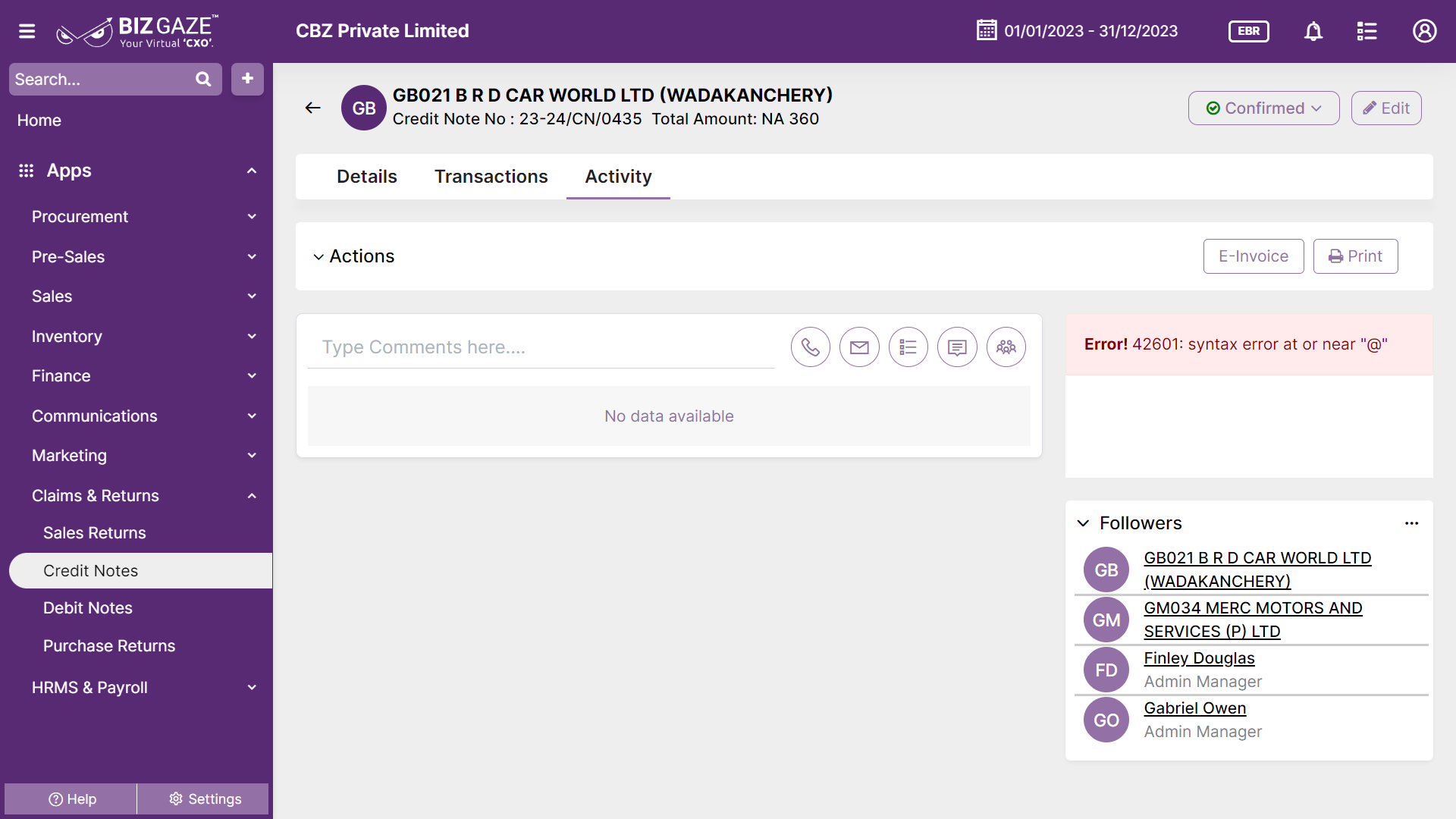Click the syntax error message banner
Image resolution: width=1456 pixels, height=819 pixels.
1249,344
